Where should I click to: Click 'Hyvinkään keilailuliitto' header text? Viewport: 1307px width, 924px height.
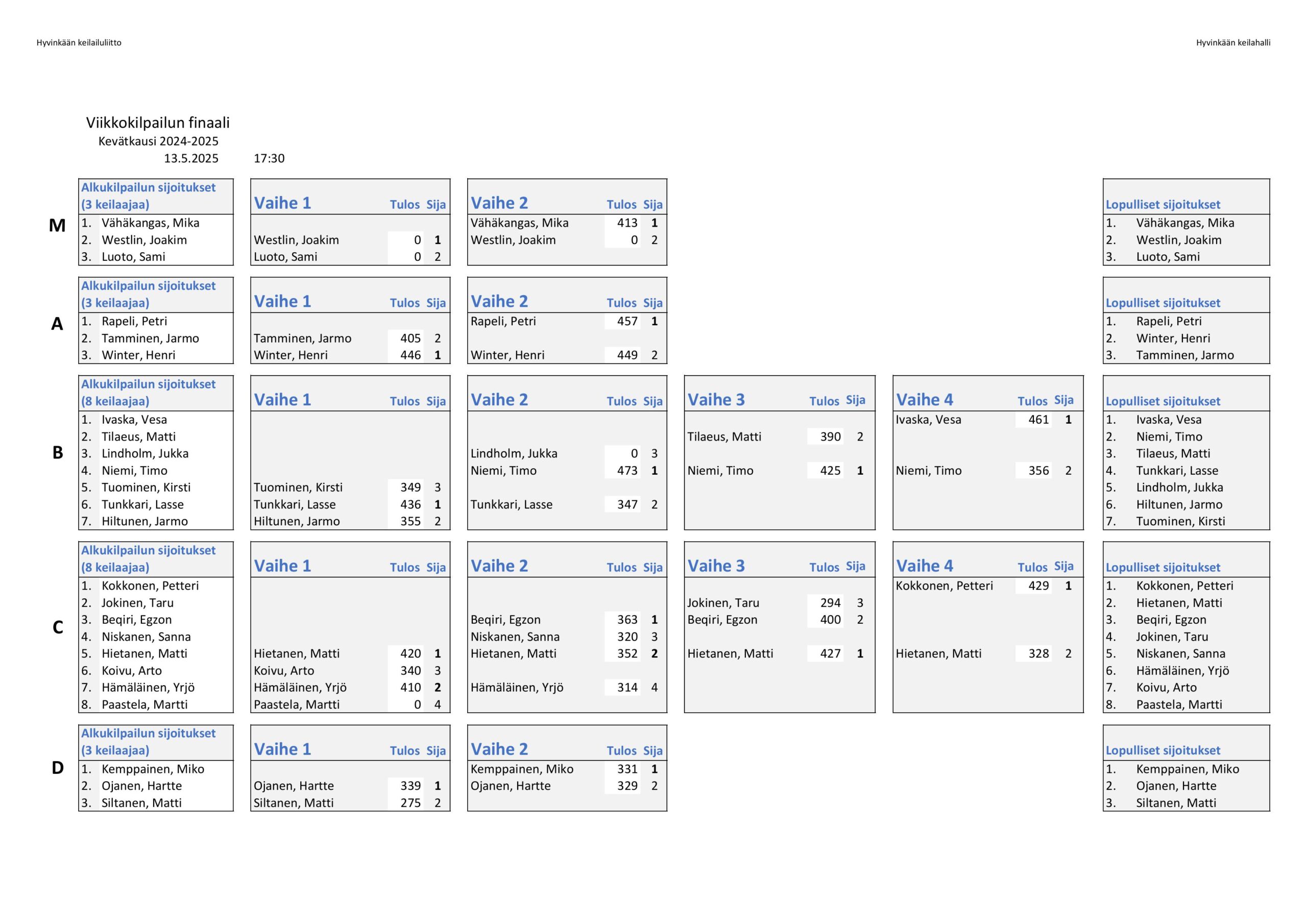point(79,43)
